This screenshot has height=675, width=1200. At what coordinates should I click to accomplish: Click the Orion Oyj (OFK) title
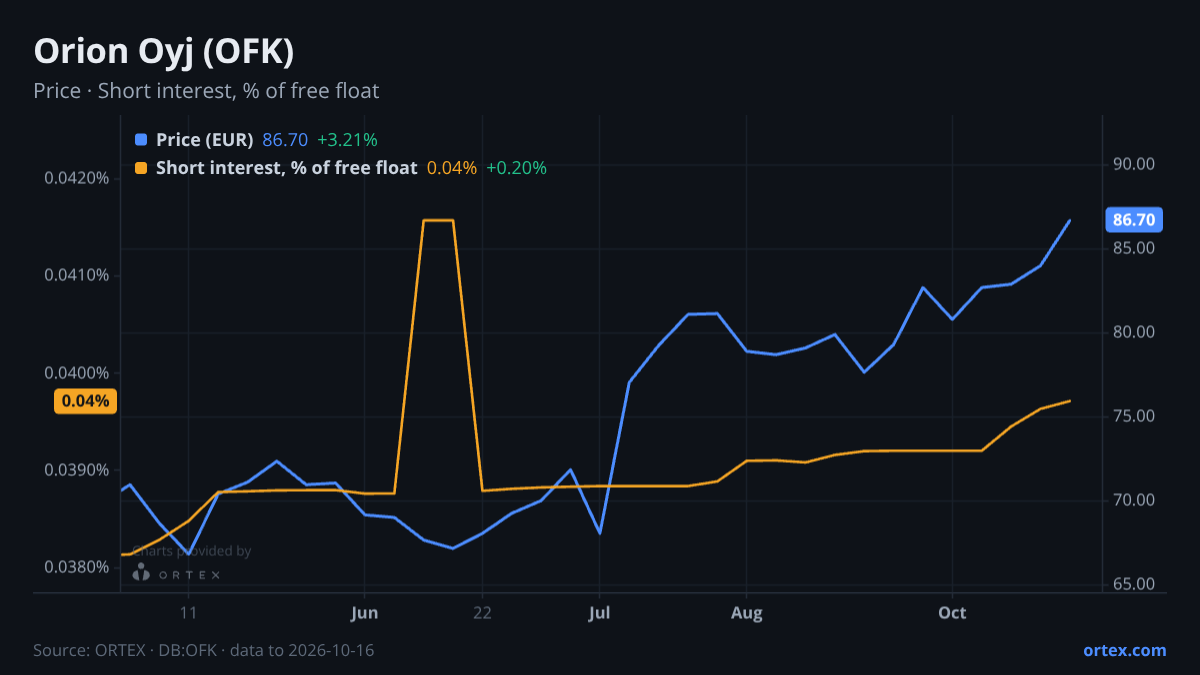tap(164, 51)
